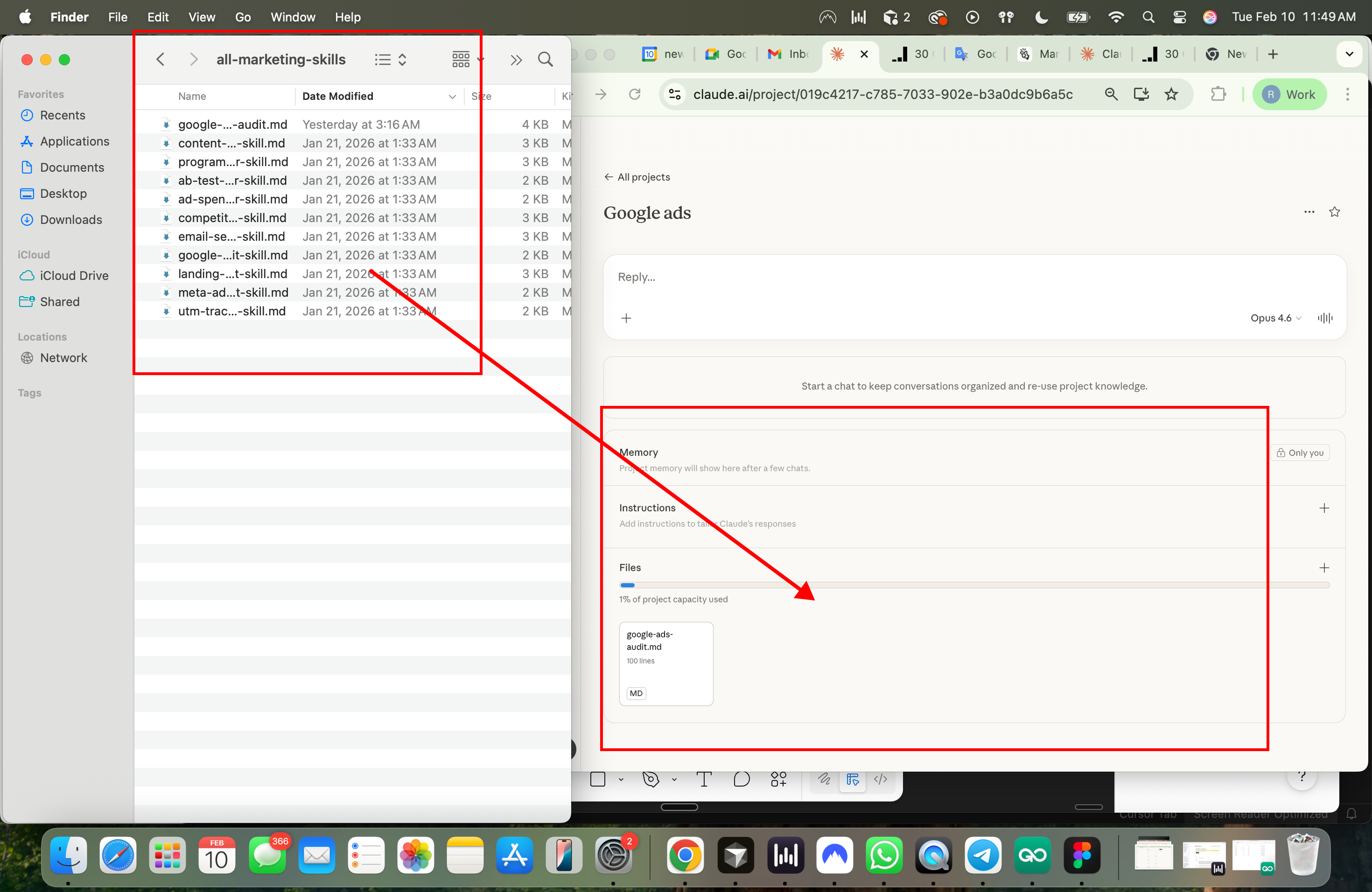Viewport: 1372px width, 892px height.
Task: Open the search icon in Finder toolbar
Action: click(546, 59)
